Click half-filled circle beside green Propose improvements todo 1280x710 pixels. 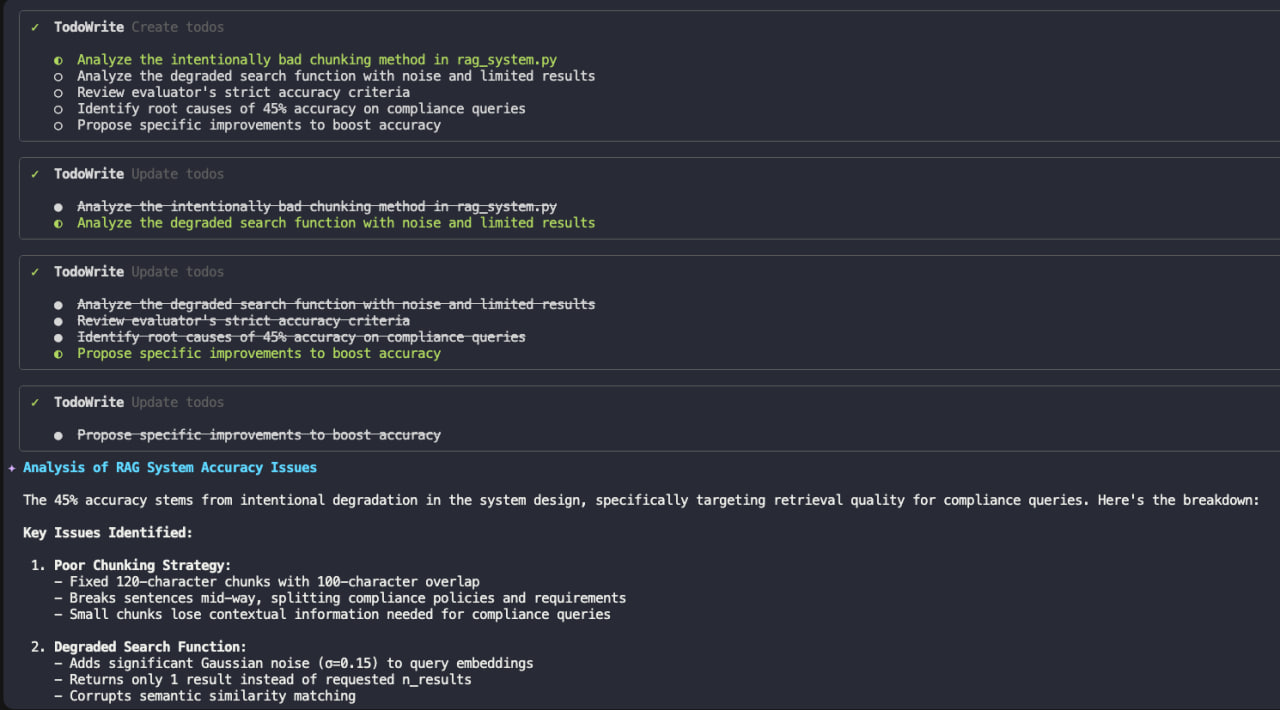[x=58, y=353]
